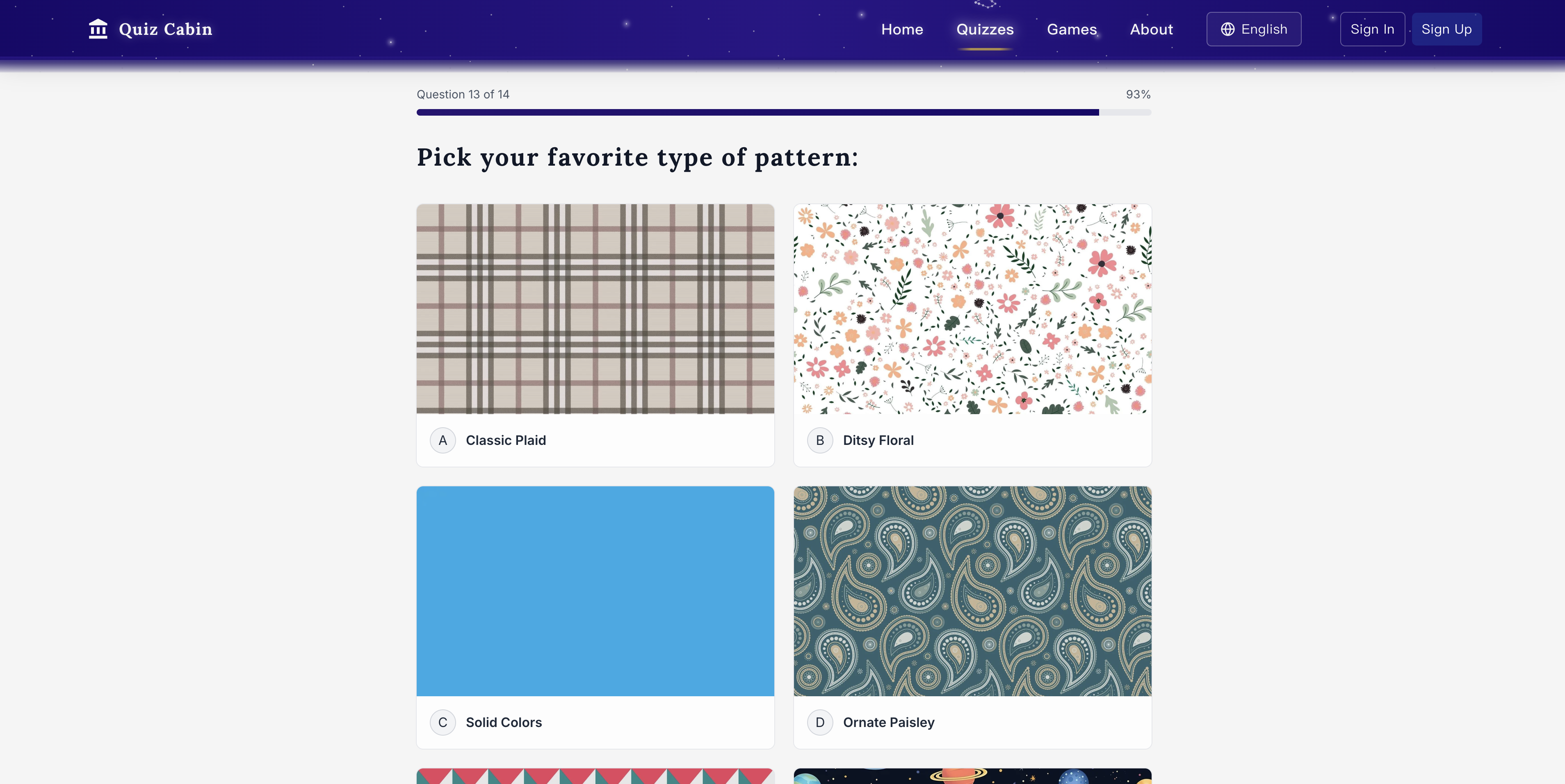This screenshot has width=1565, height=784.
Task: Click the Quiz Cabin building logo icon
Action: [98, 29]
